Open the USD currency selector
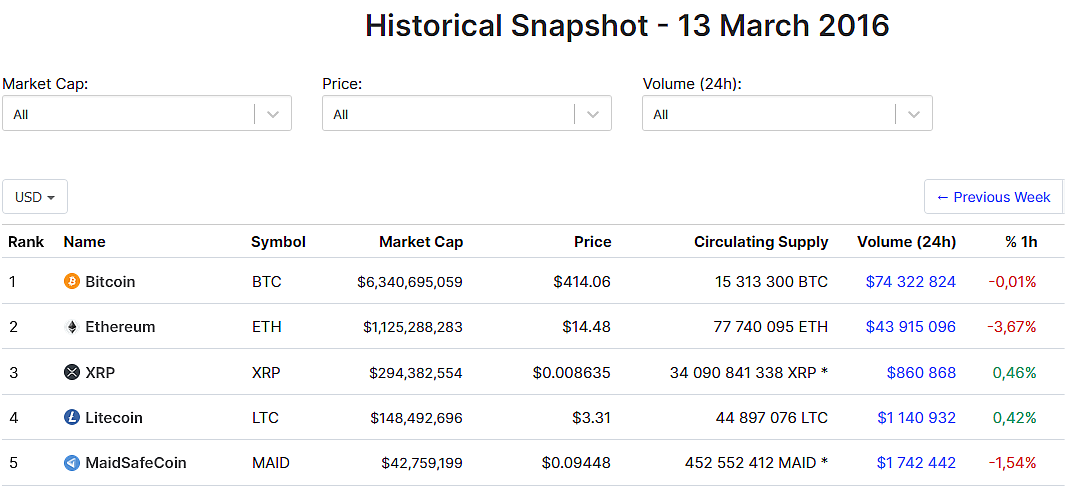 35,197
